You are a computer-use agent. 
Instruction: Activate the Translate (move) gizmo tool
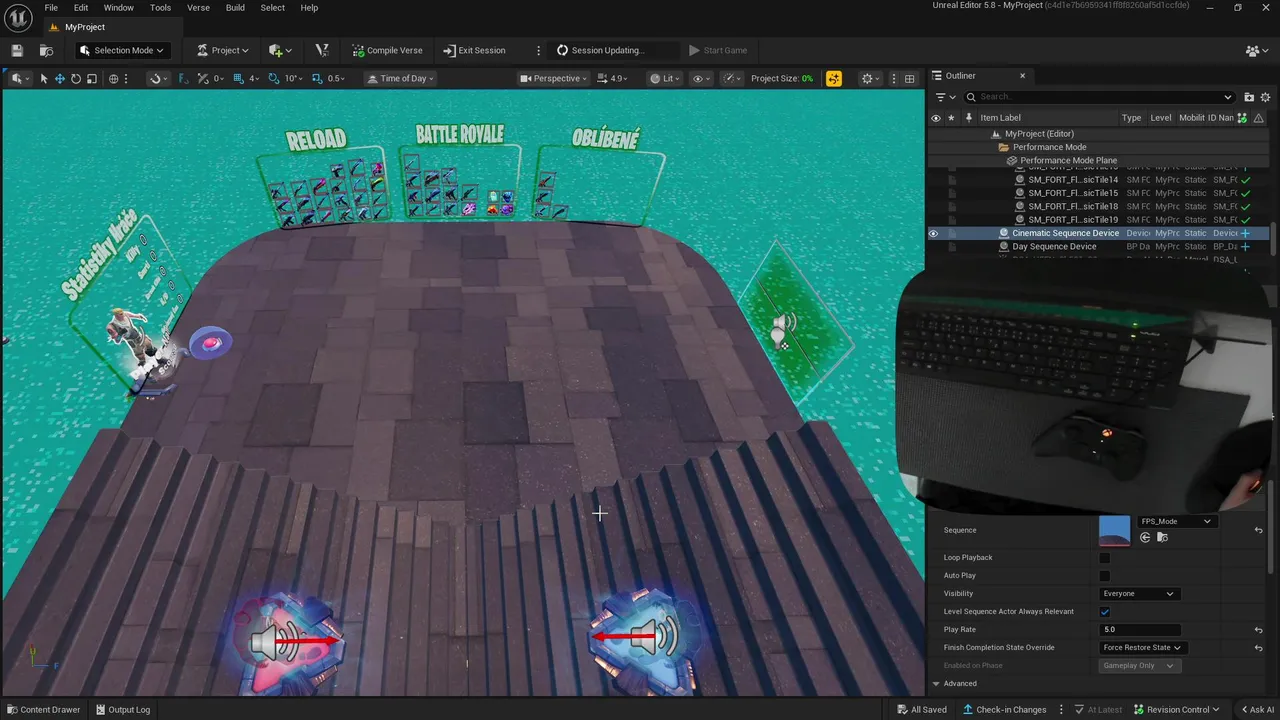pos(60,78)
